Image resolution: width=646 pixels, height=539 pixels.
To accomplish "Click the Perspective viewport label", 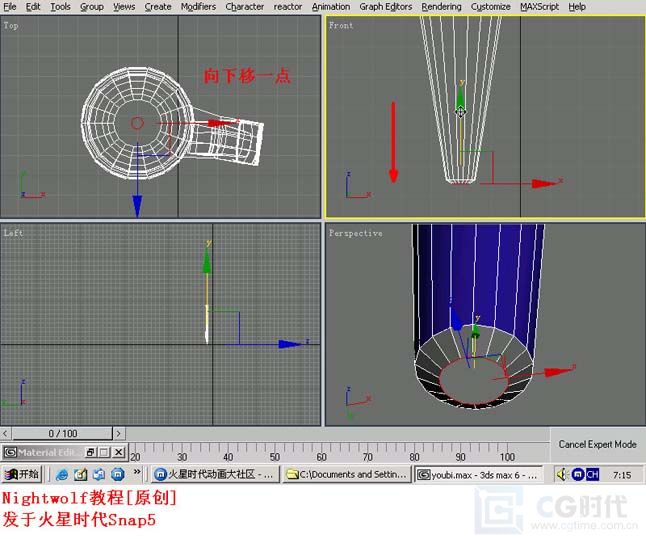I will (x=356, y=233).
